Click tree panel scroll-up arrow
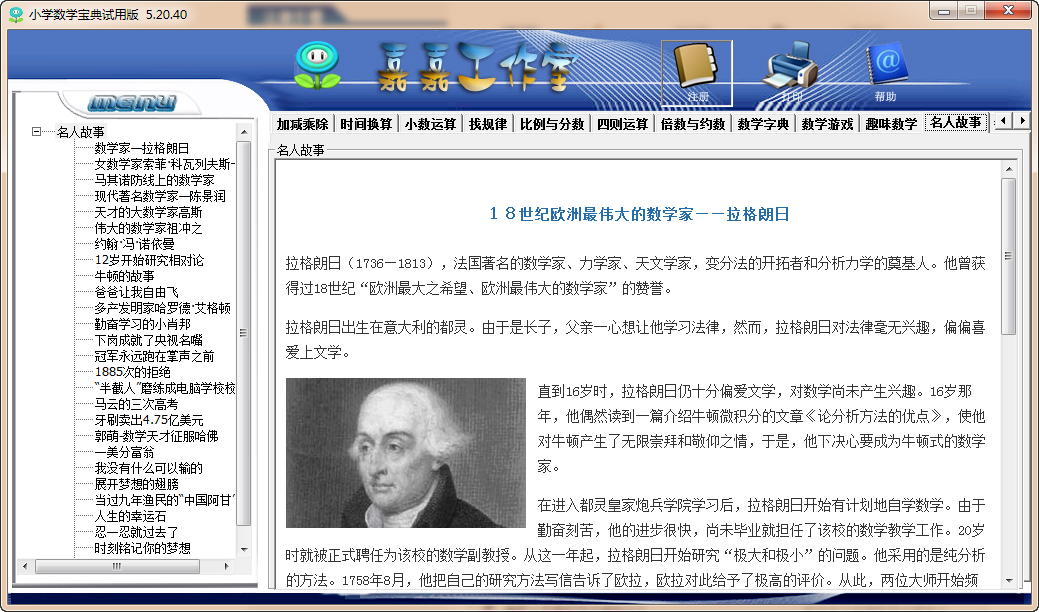1039x612 pixels. pyautogui.click(x=244, y=132)
